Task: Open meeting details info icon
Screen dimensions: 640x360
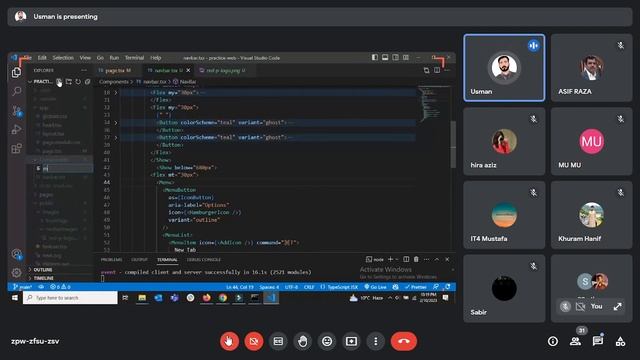Action: point(553,341)
